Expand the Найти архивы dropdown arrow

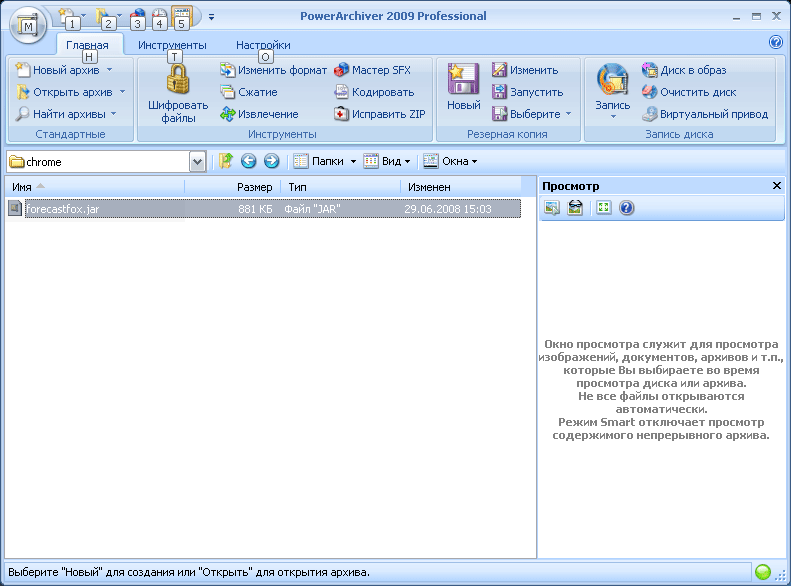coord(114,114)
